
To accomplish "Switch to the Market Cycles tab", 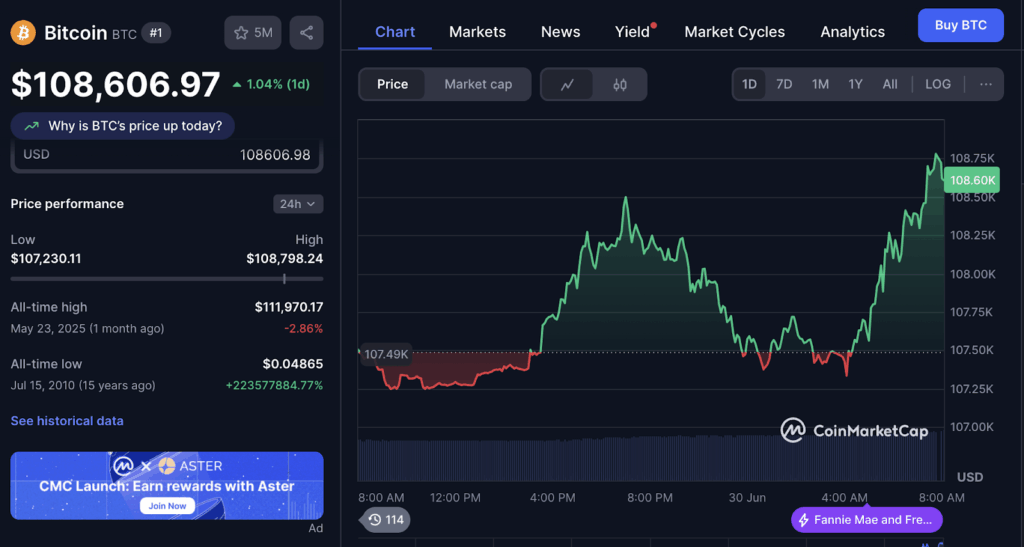I will click(x=734, y=32).
